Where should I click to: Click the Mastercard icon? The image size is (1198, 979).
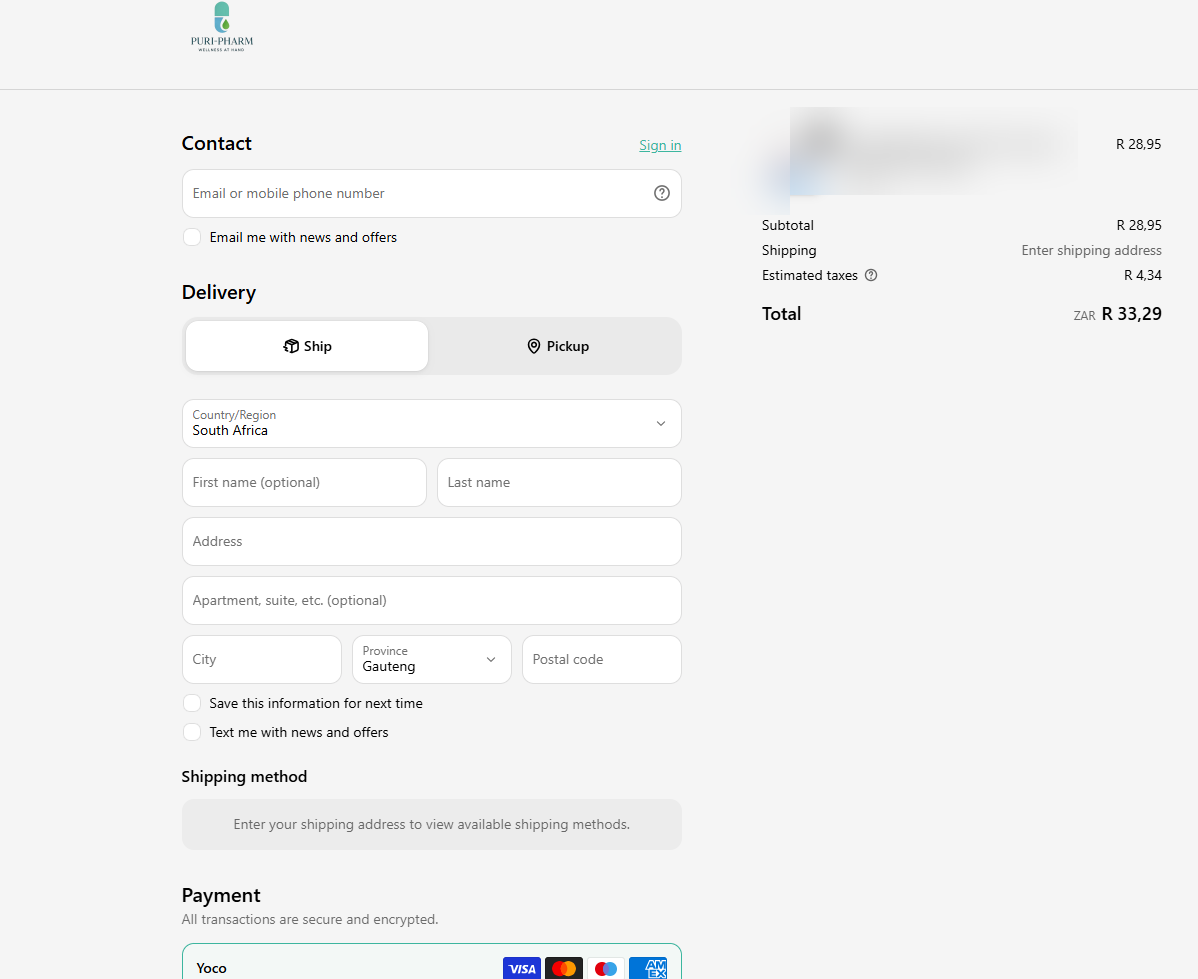564,968
